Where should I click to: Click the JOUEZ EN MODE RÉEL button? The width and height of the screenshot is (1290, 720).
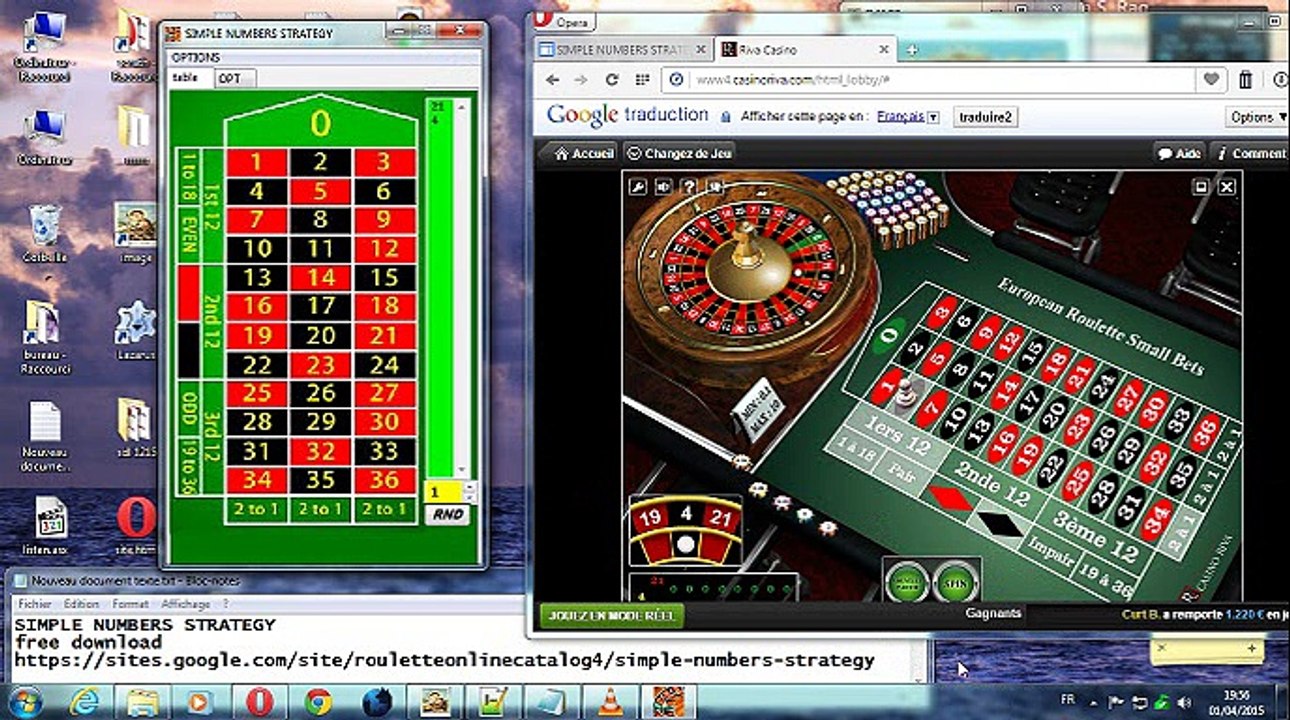click(611, 615)
